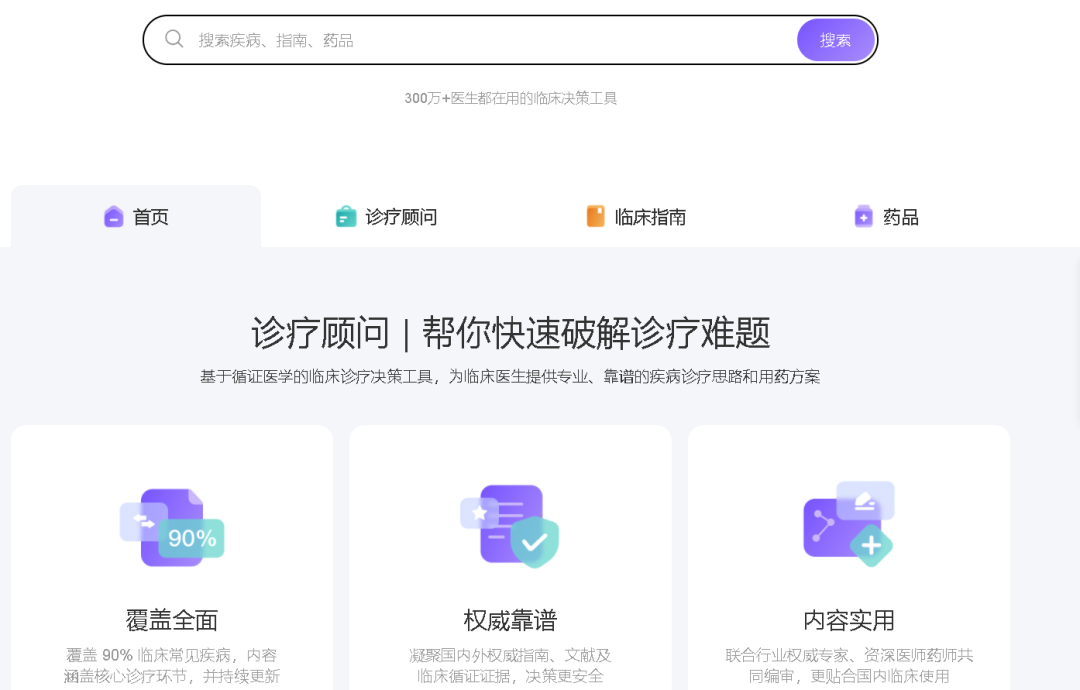The width and height of the screenshot is (1080, 690).
Task: Switch to the 临床指南 tab
Action: (636, 216)
